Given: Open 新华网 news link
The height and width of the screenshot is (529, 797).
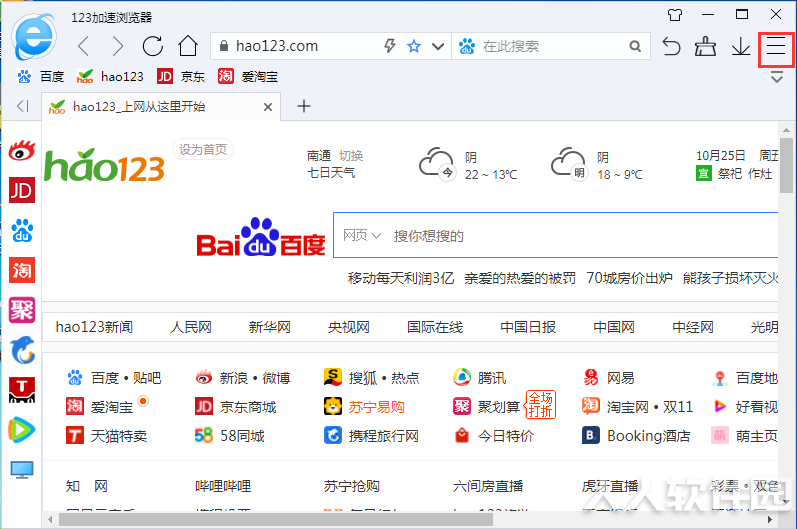Looking at the screenshot, I should pos(269,327).
